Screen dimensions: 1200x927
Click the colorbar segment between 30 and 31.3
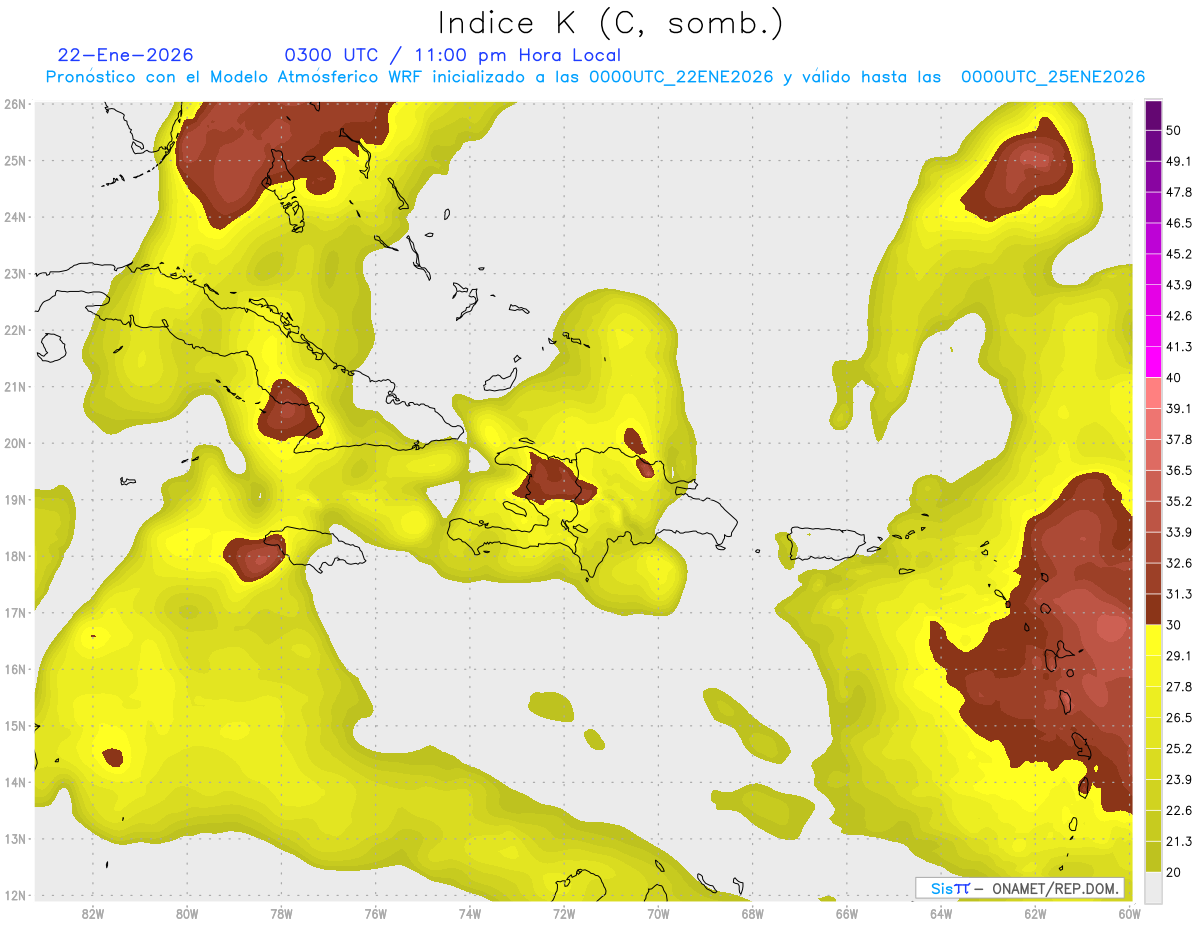1153,609
